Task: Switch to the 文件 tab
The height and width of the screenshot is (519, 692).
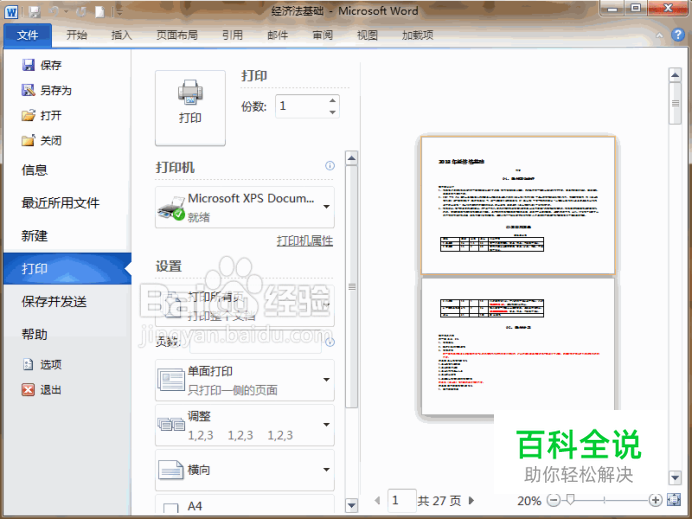Action: pos(27,35)
